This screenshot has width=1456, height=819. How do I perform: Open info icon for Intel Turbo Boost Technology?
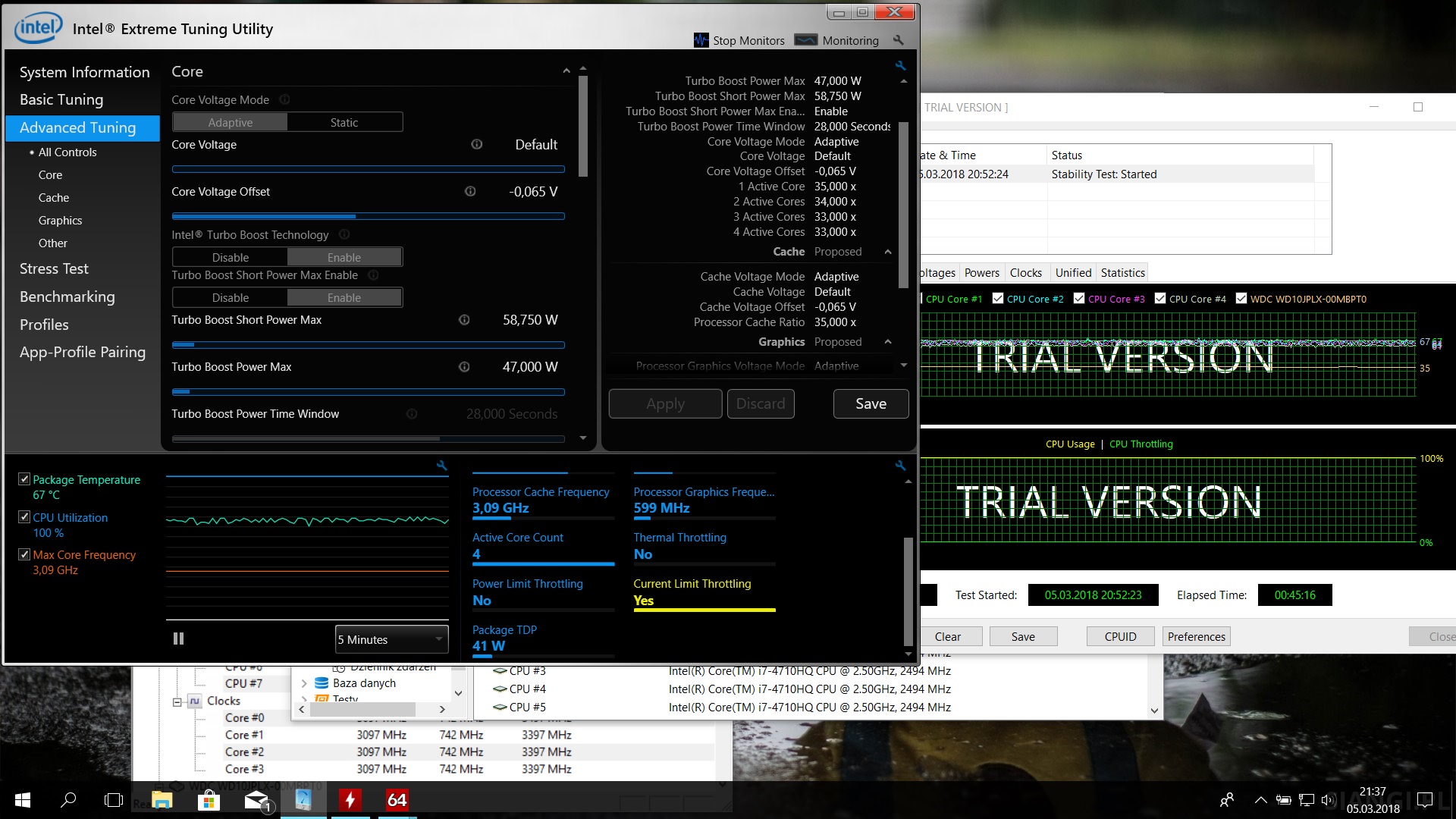(x=344, y=234)
